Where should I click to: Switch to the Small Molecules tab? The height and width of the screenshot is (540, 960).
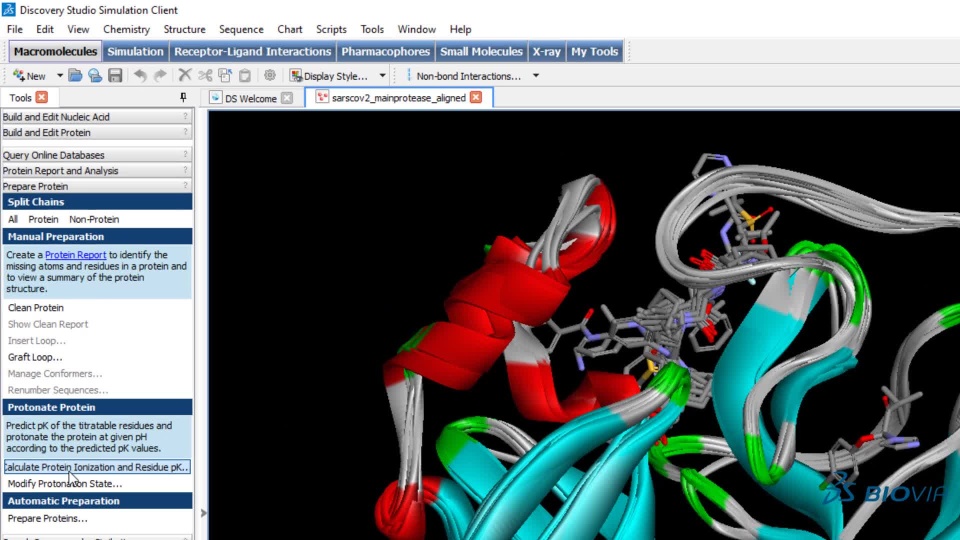(x=481, y=51)
